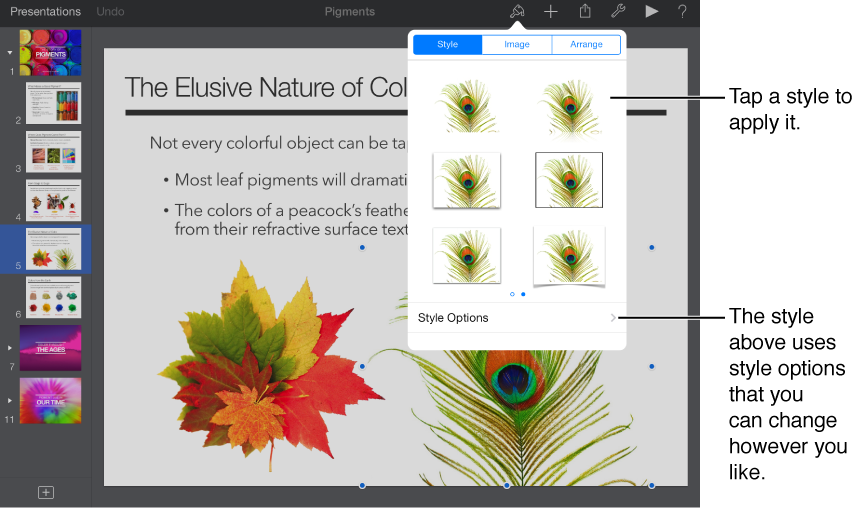Click the Pigments document title

point(349,11)
